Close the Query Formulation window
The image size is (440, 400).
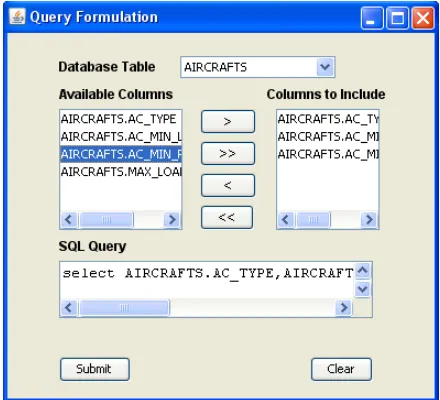click(423, 18)
